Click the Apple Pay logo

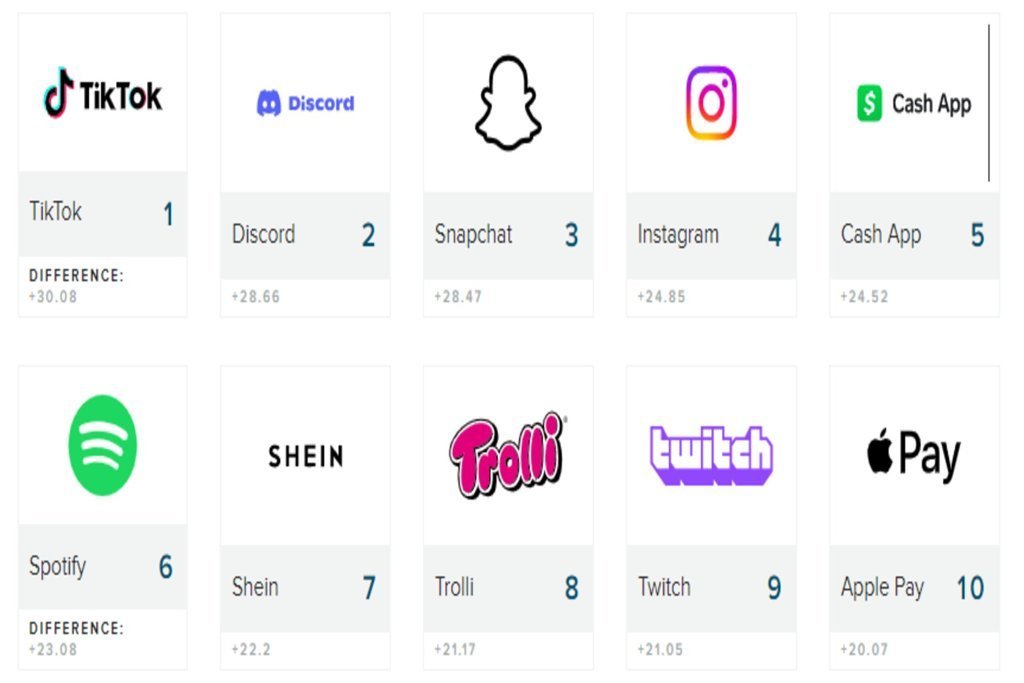pos(914,455)
